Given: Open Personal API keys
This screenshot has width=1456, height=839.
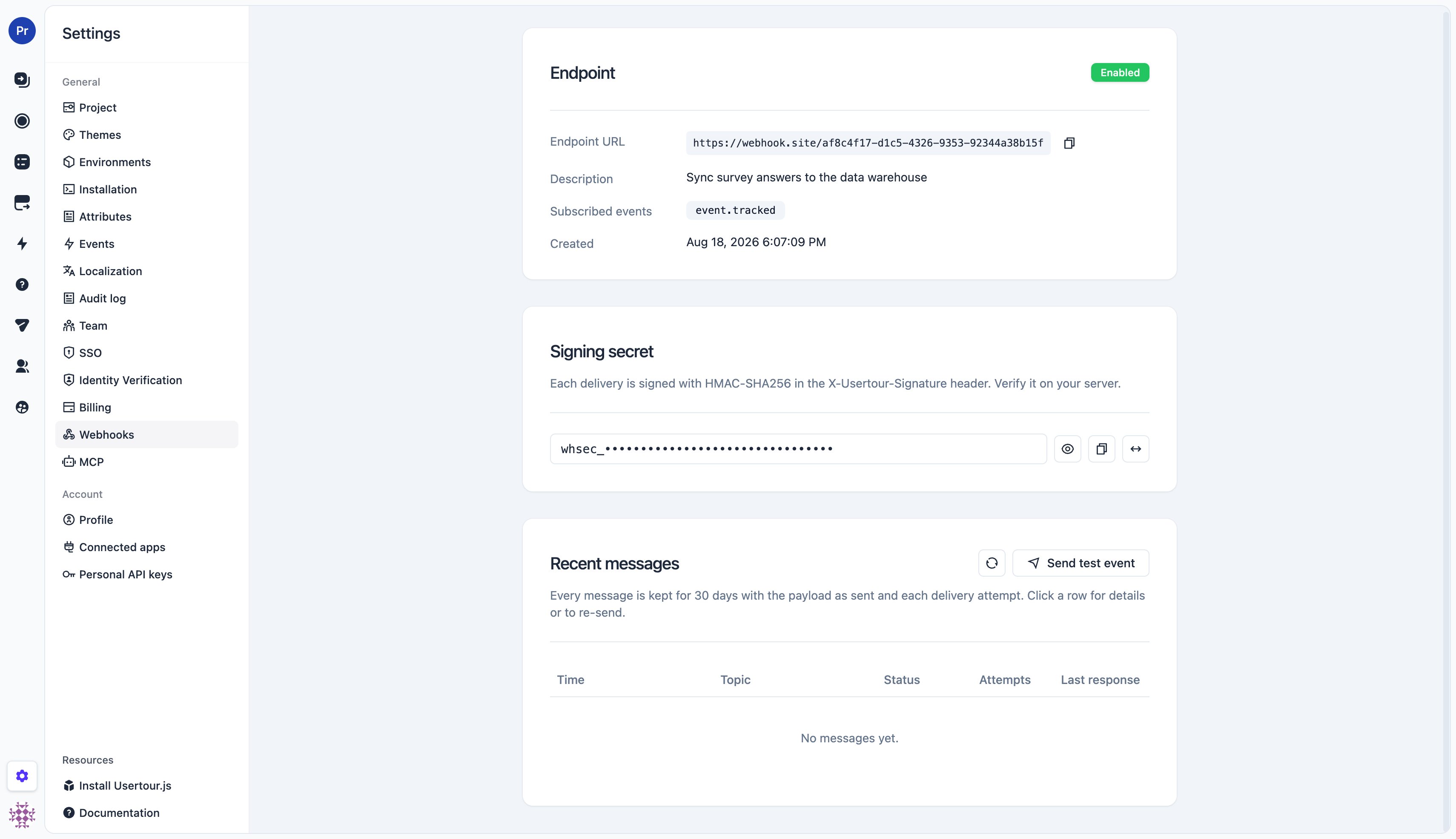Looking at the screenshot, I should tap(146, 575).
